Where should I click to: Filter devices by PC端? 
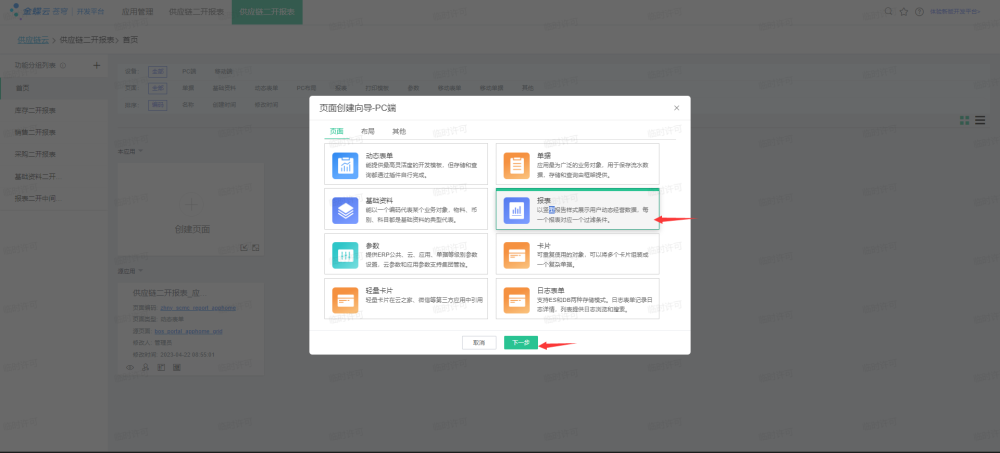[189, 71]
